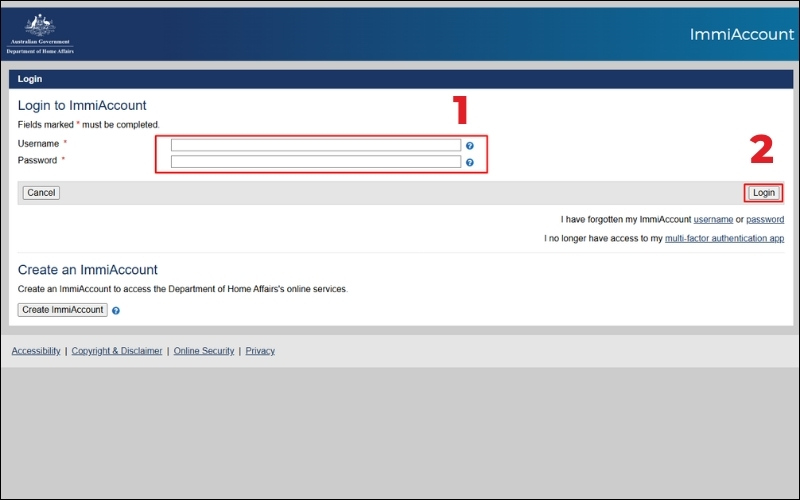This screenshot has width=800, height=500.
Task: Click the help icon next to Create ImmiAccount
Action: (116, 310)
